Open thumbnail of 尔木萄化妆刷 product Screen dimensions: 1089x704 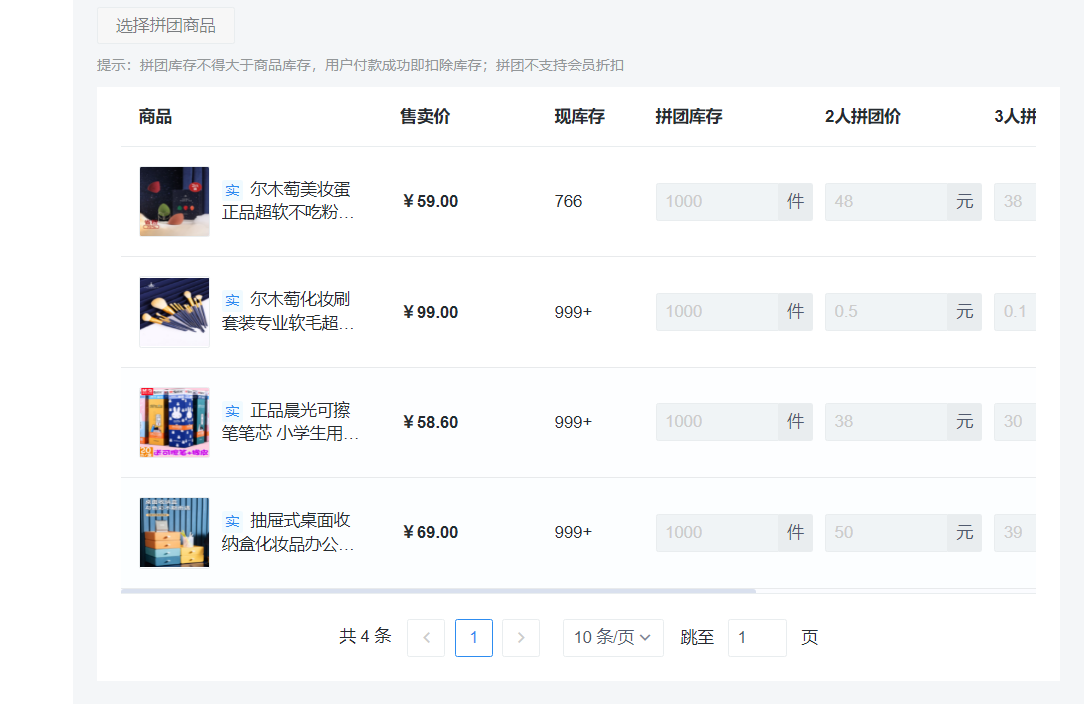[x=174, y=312]
